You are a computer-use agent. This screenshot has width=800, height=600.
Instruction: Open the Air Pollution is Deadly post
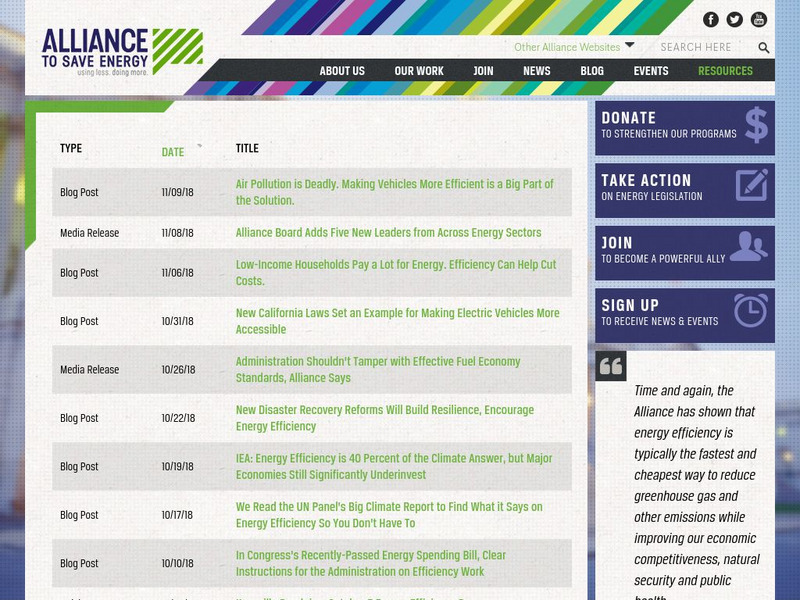[x=394, y=192]
